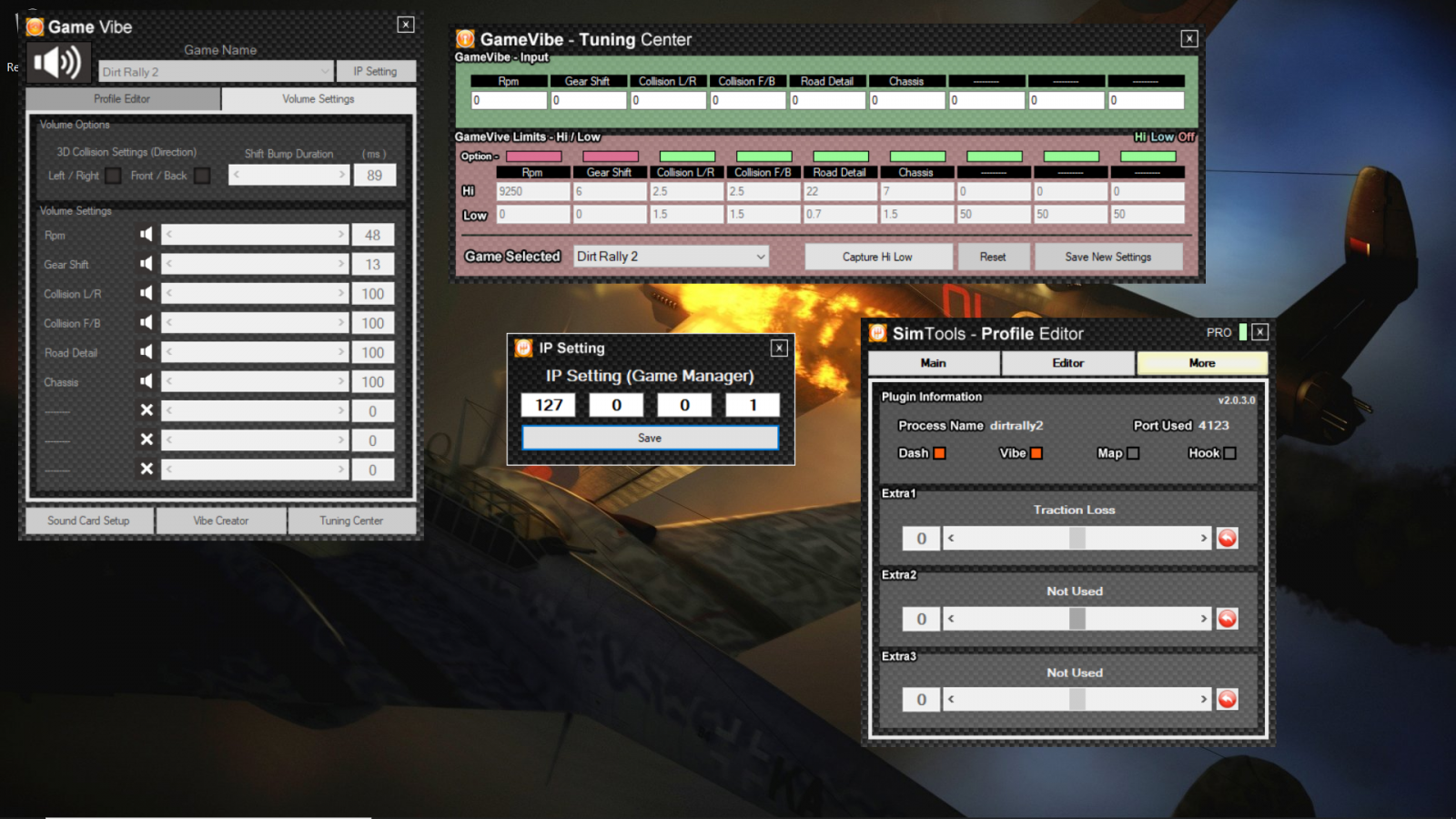Viewport: 1456px width, 819px height.
Task: Click the large Game Vibe speaker icon
Action: 56,63
